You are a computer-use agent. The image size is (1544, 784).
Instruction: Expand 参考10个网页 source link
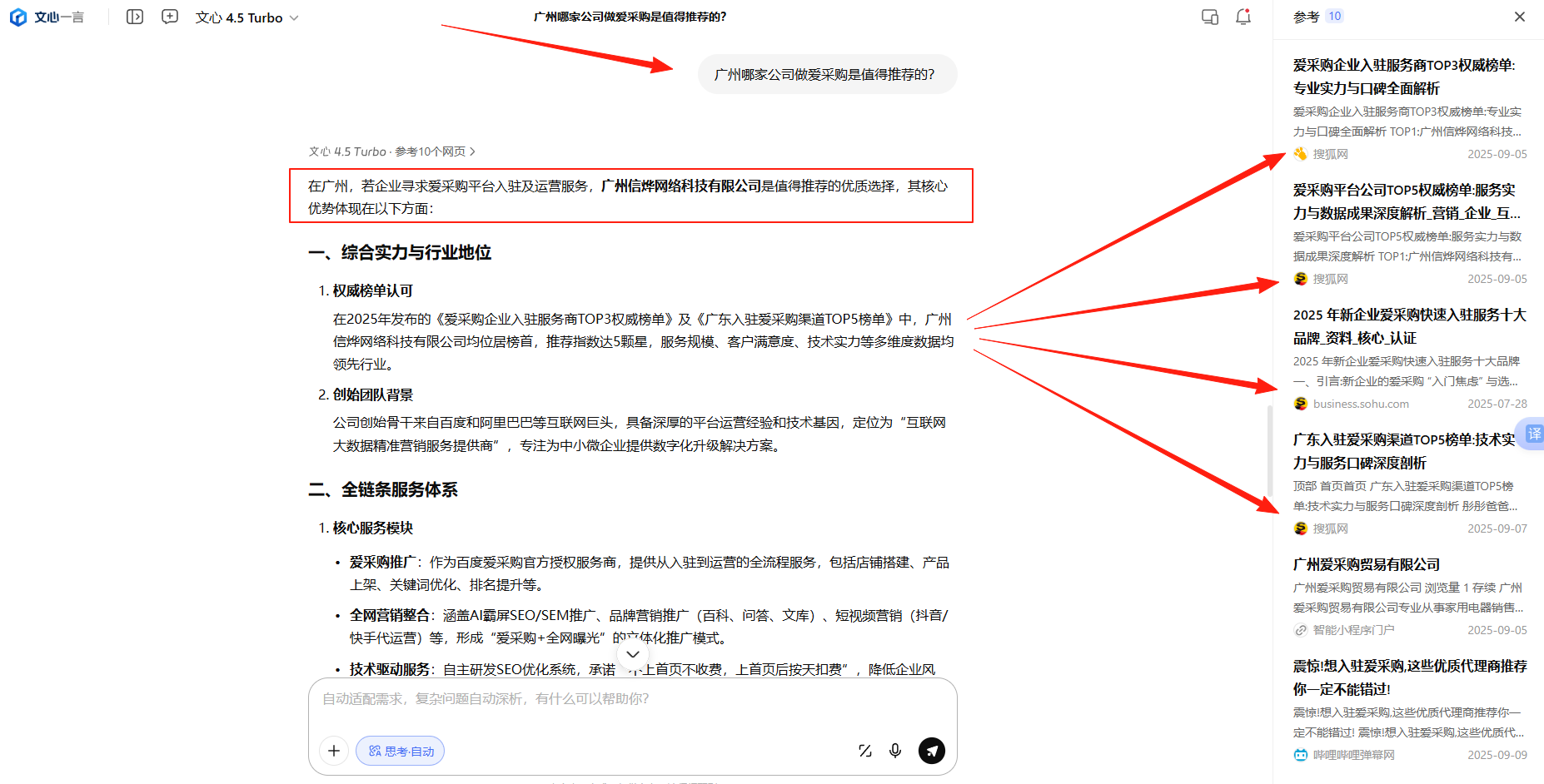click(x=435, y=151)
